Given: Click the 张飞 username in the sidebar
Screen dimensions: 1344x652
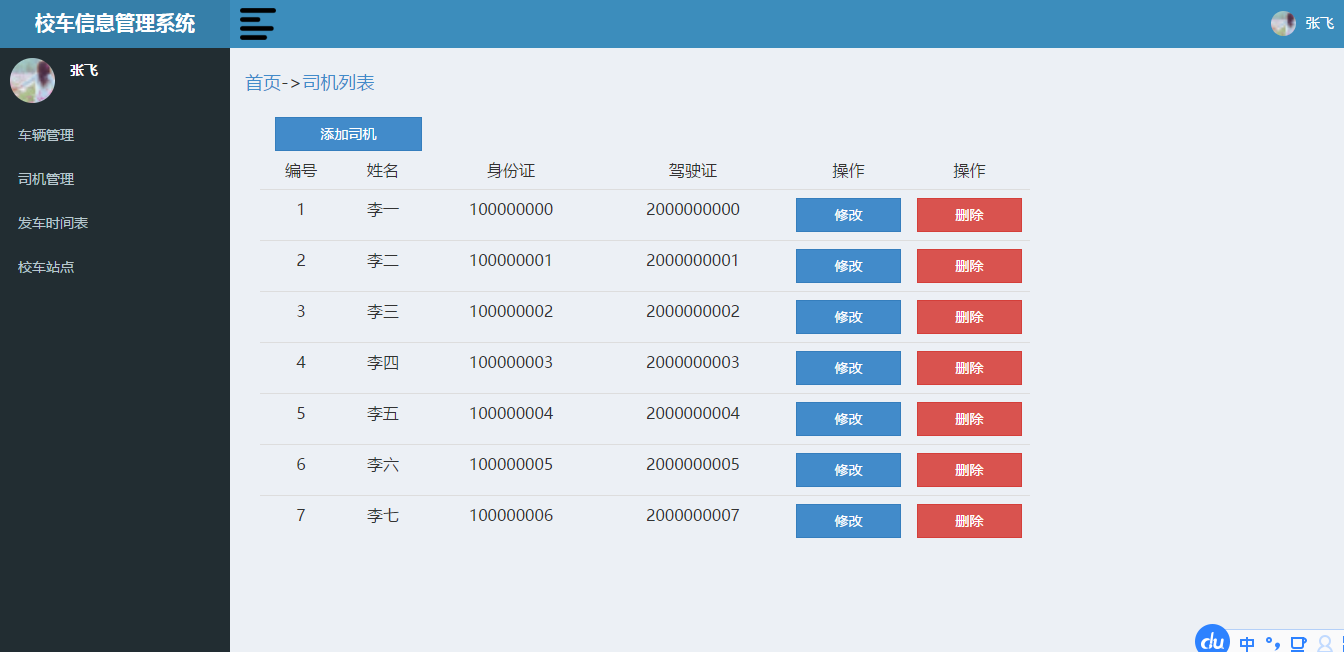Looking at the screenshot, I should (x=84, y=70).
